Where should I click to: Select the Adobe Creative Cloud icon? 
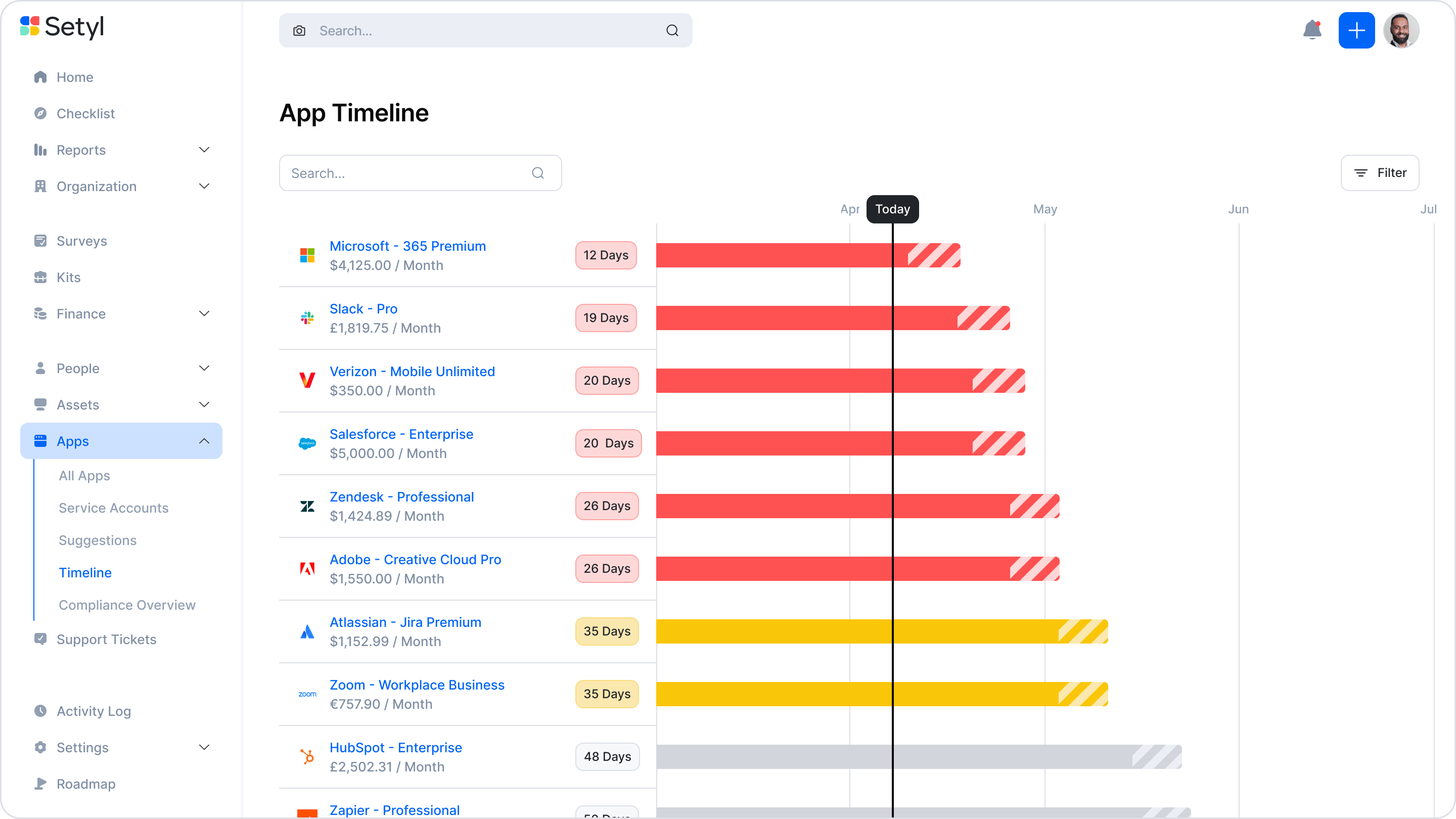[x=307, y=569]
